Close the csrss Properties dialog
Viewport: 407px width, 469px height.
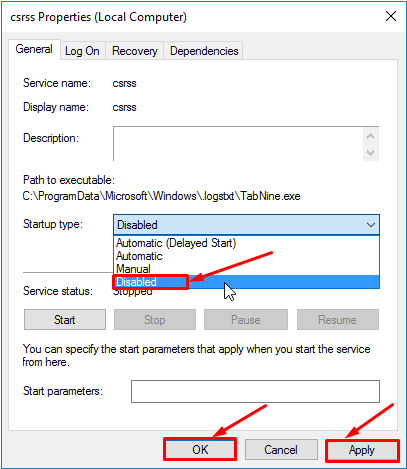point(391,16)
